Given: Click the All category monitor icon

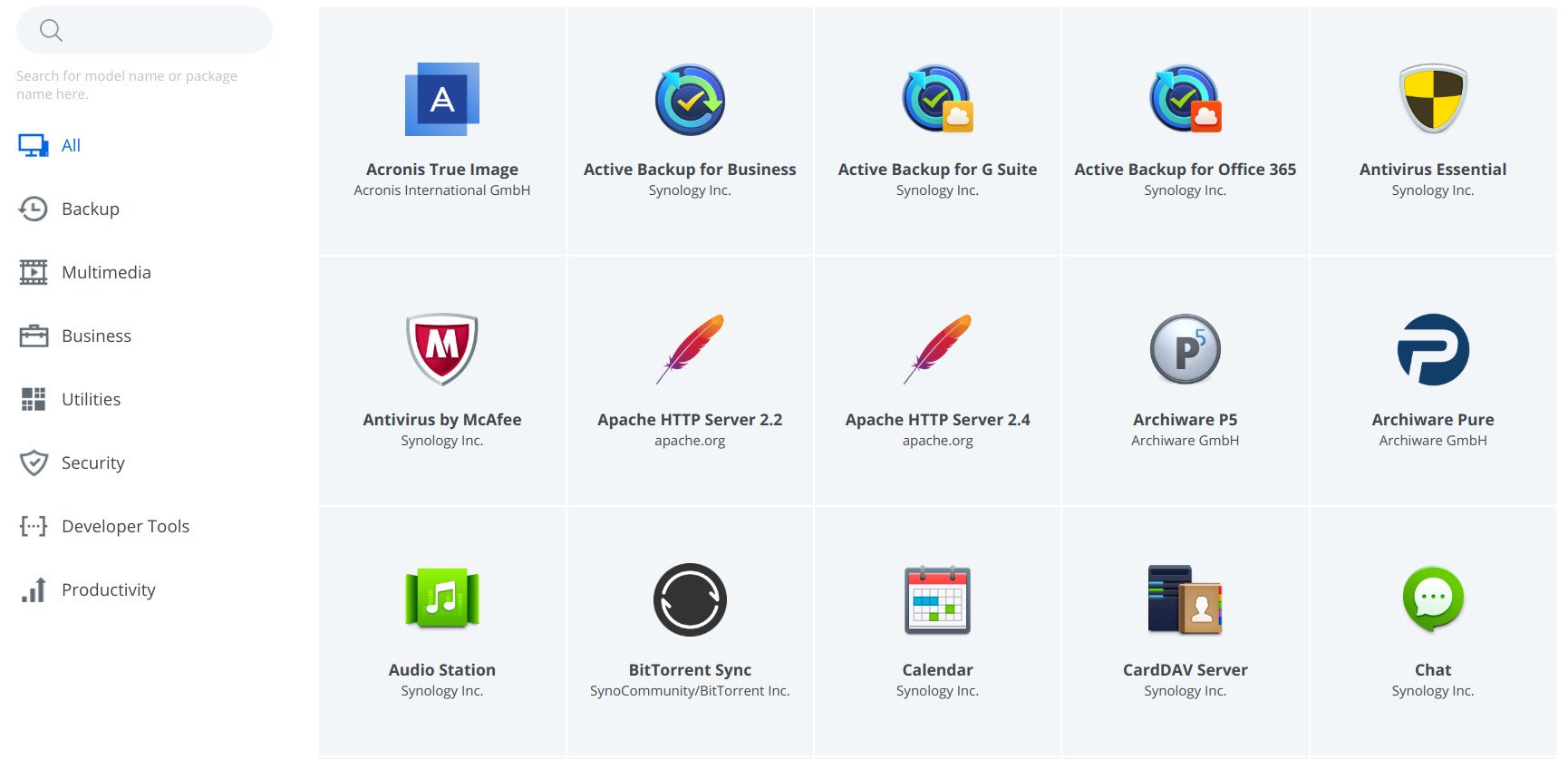Looking at the screenshot, I should click(34, 145).
